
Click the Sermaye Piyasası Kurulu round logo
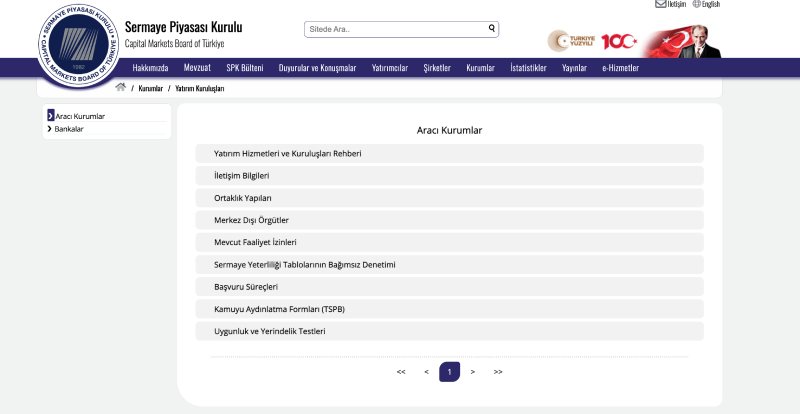[x=79, y=45]
